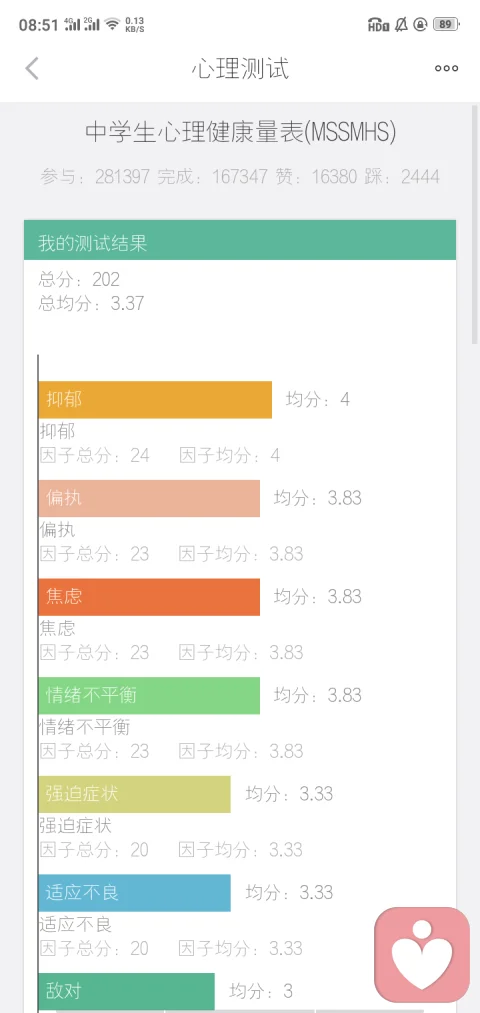Image resolution: width=480 pixels, height=1013 pixels.
Task: Tap the 心理测试 page title
Action: pos(240,68)
